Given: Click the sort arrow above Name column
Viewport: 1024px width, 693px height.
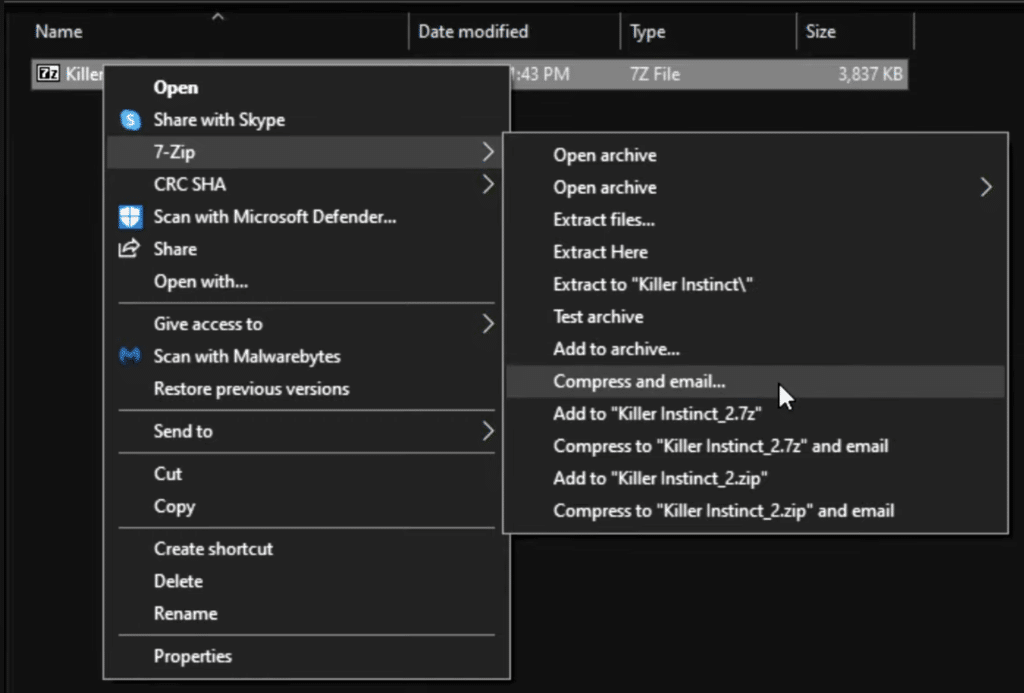Looking at the screenshot, I should pos(218,17).
